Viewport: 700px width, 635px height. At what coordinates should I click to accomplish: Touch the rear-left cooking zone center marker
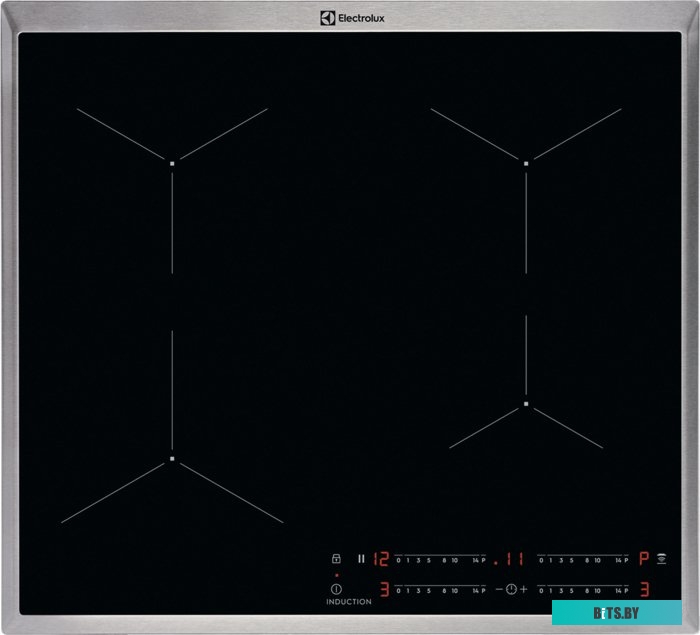172,161
